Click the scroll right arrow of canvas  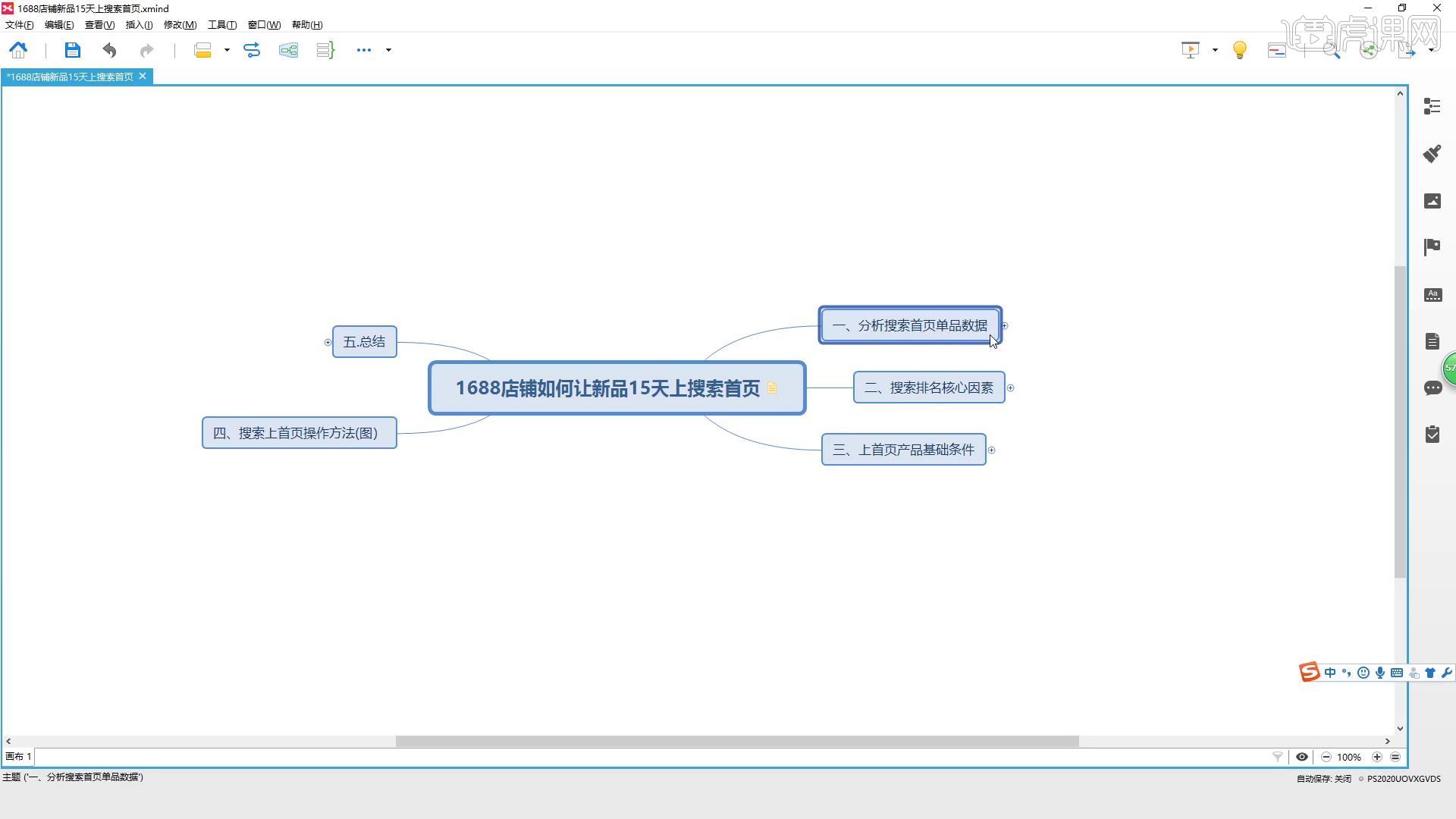(x=1388, y=741)
